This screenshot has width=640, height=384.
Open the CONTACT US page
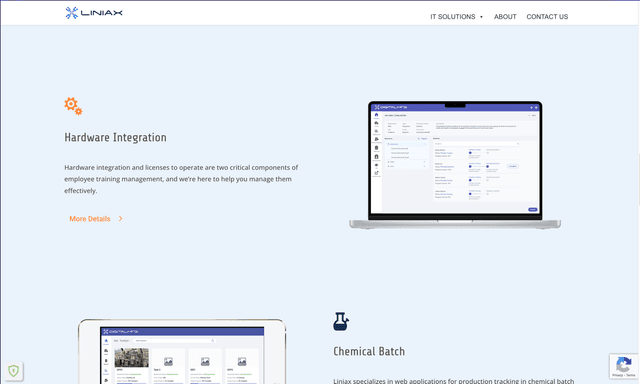[547, 17]
